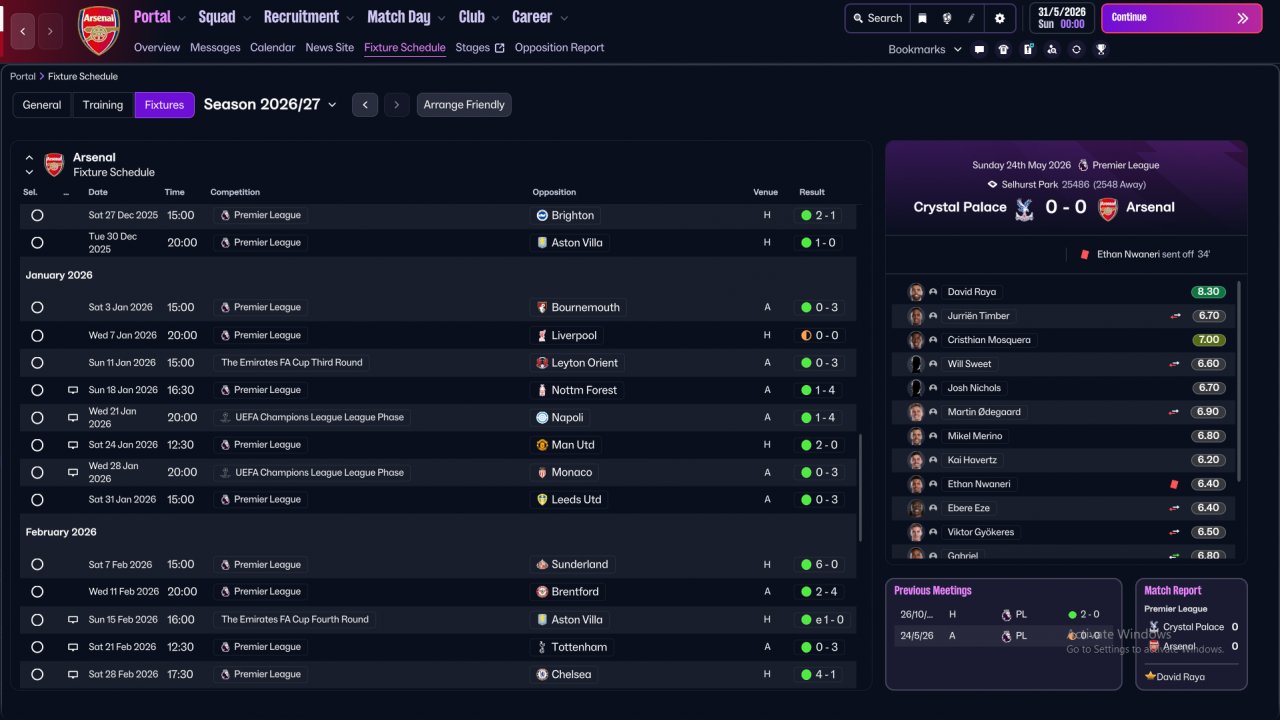Go to the previous season with the left arrow

[x=365, y=105]
